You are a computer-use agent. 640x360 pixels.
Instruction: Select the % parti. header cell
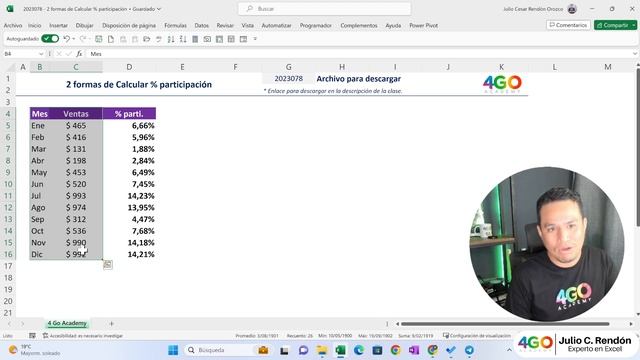coord(129,113)
